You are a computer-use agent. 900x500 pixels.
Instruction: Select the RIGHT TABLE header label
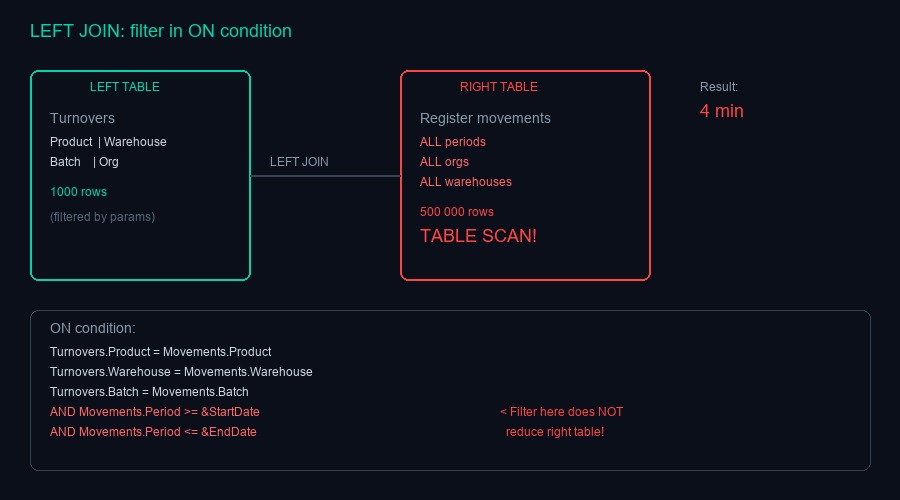pos(499,87)
